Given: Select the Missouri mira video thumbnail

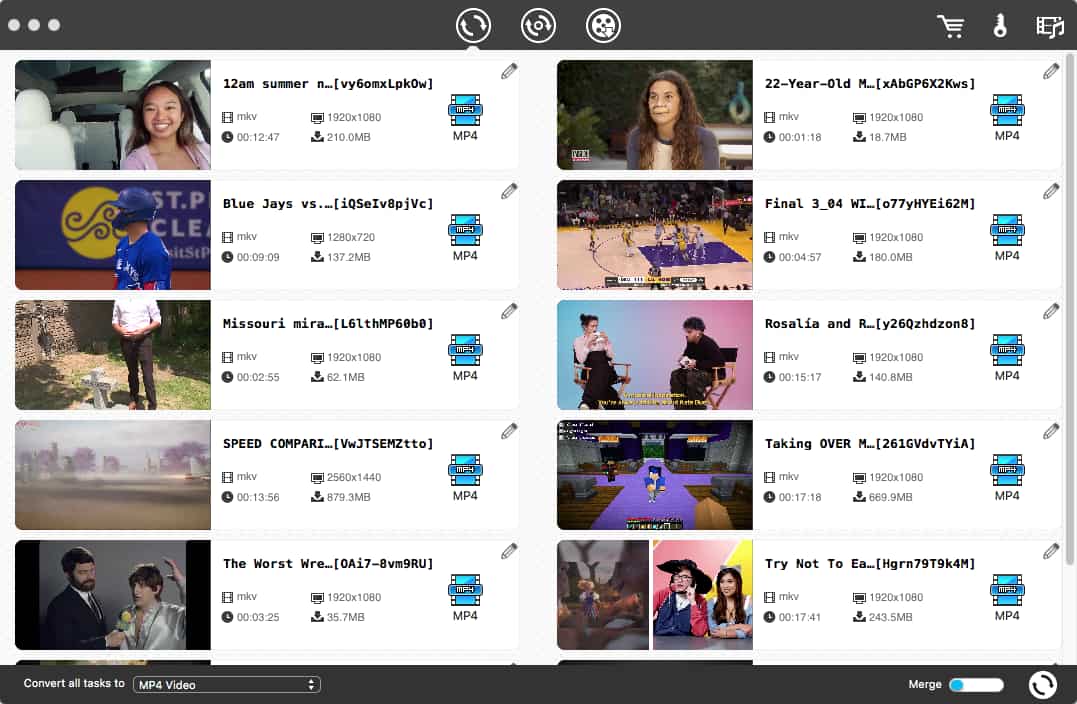Looking at the screenshot, I should coord(113,355).
